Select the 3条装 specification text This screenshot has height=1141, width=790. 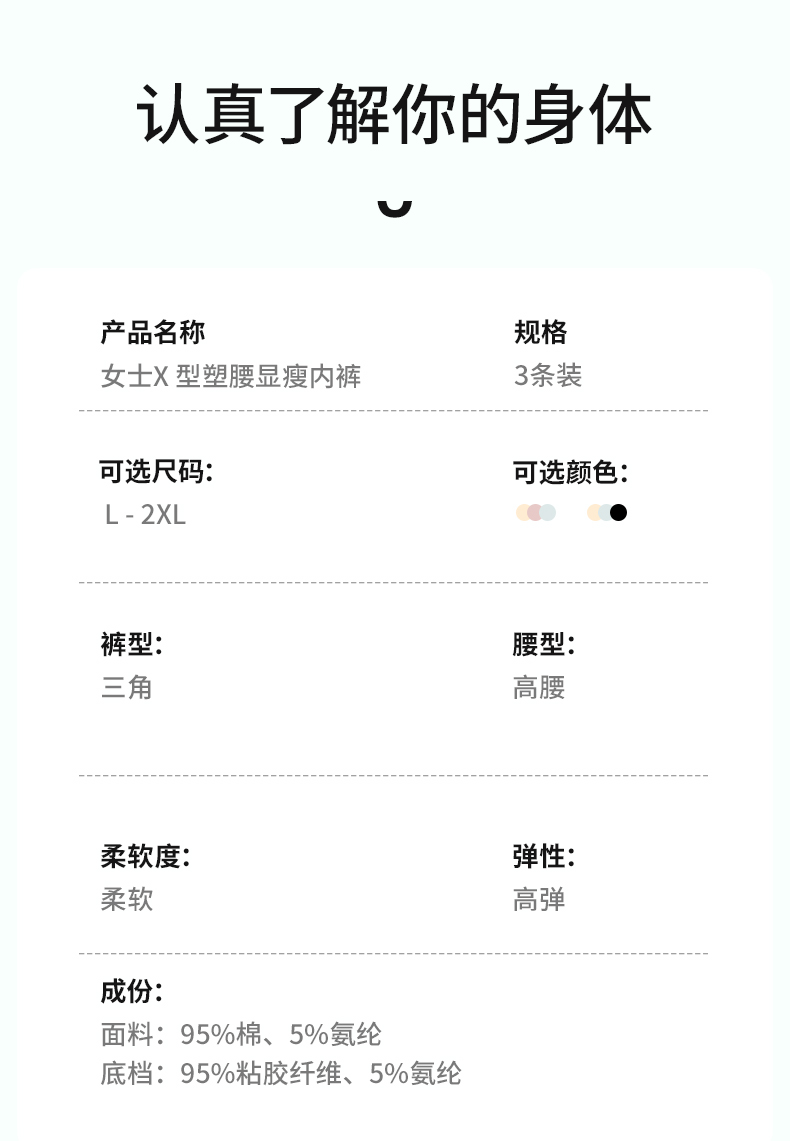547,375
